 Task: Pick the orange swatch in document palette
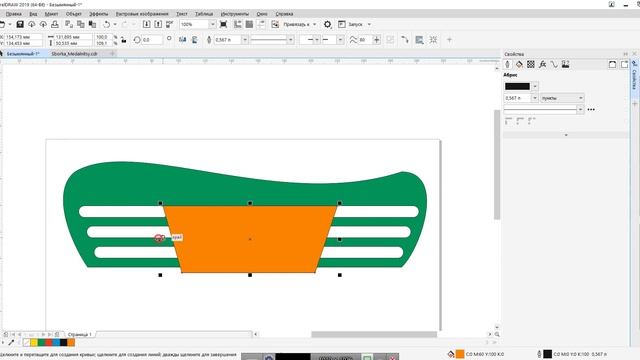[71, 342]
